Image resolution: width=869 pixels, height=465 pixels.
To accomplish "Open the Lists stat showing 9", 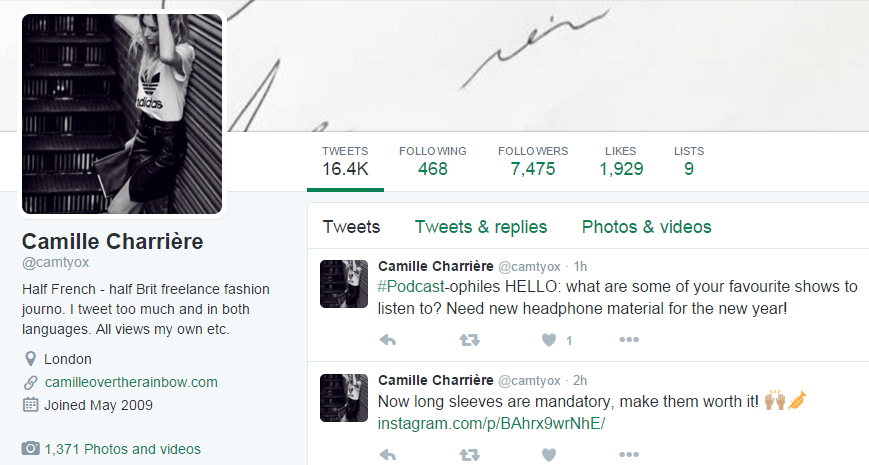I will [x=688, y=161].
